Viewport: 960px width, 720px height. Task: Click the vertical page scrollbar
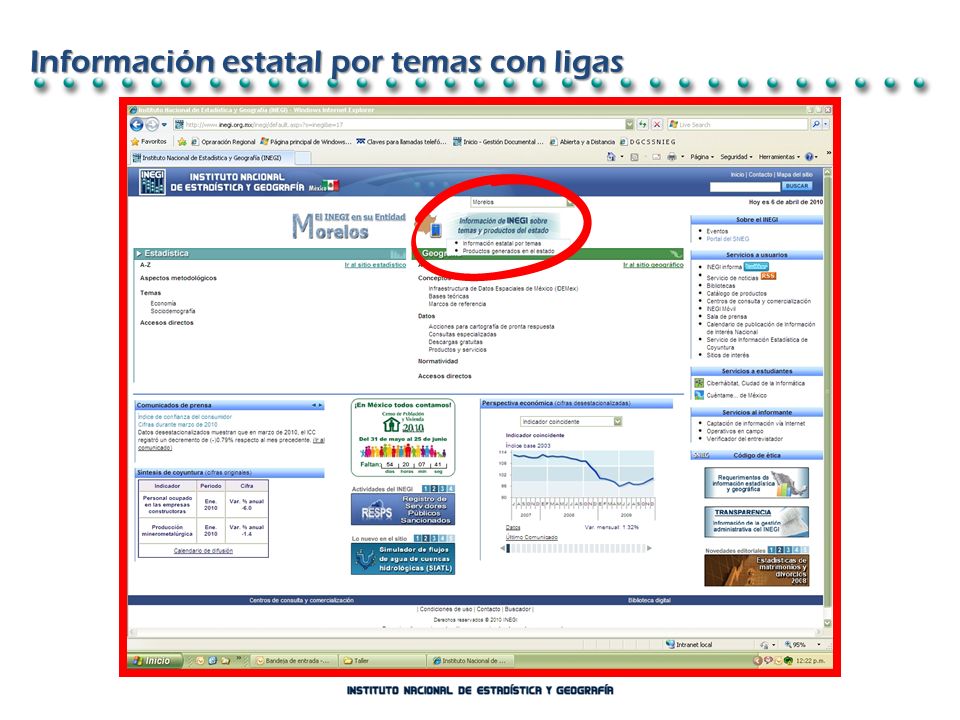coord(827,397)
